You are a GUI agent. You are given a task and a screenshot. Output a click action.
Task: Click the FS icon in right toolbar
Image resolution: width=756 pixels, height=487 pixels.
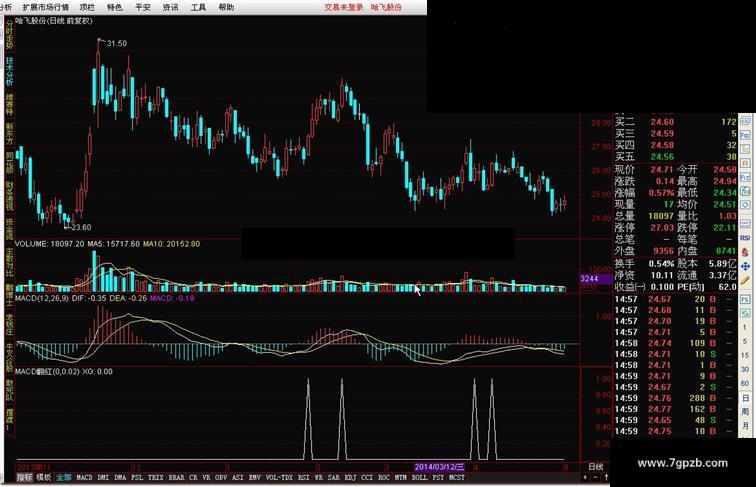click(x=745, y=299)
